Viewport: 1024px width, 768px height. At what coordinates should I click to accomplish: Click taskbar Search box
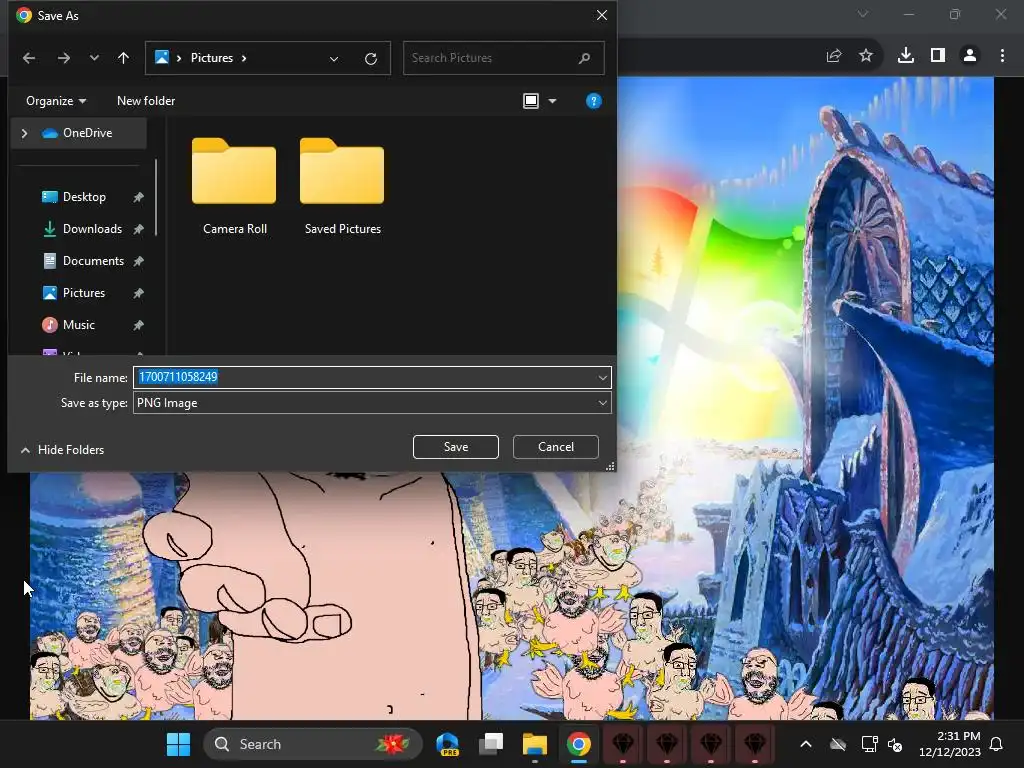pos(312,744)
